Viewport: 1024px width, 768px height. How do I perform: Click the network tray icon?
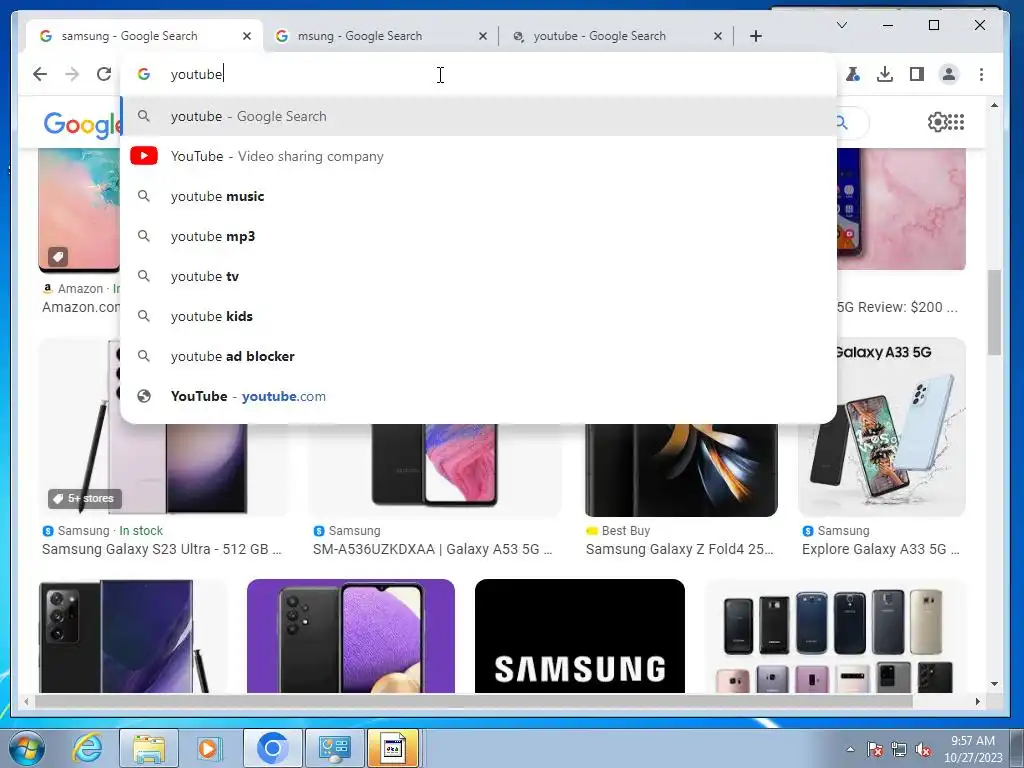(899, 750)
